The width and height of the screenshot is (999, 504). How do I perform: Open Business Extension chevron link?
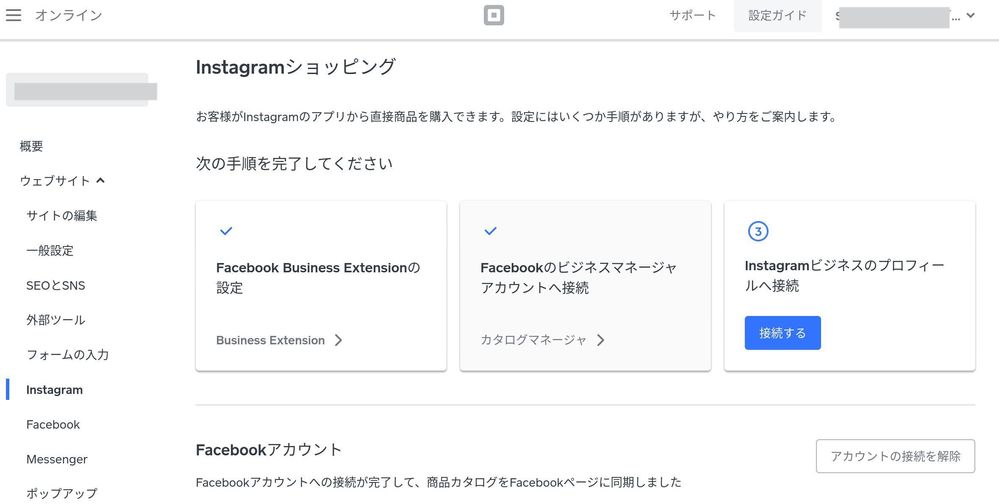tap(279, 340)
